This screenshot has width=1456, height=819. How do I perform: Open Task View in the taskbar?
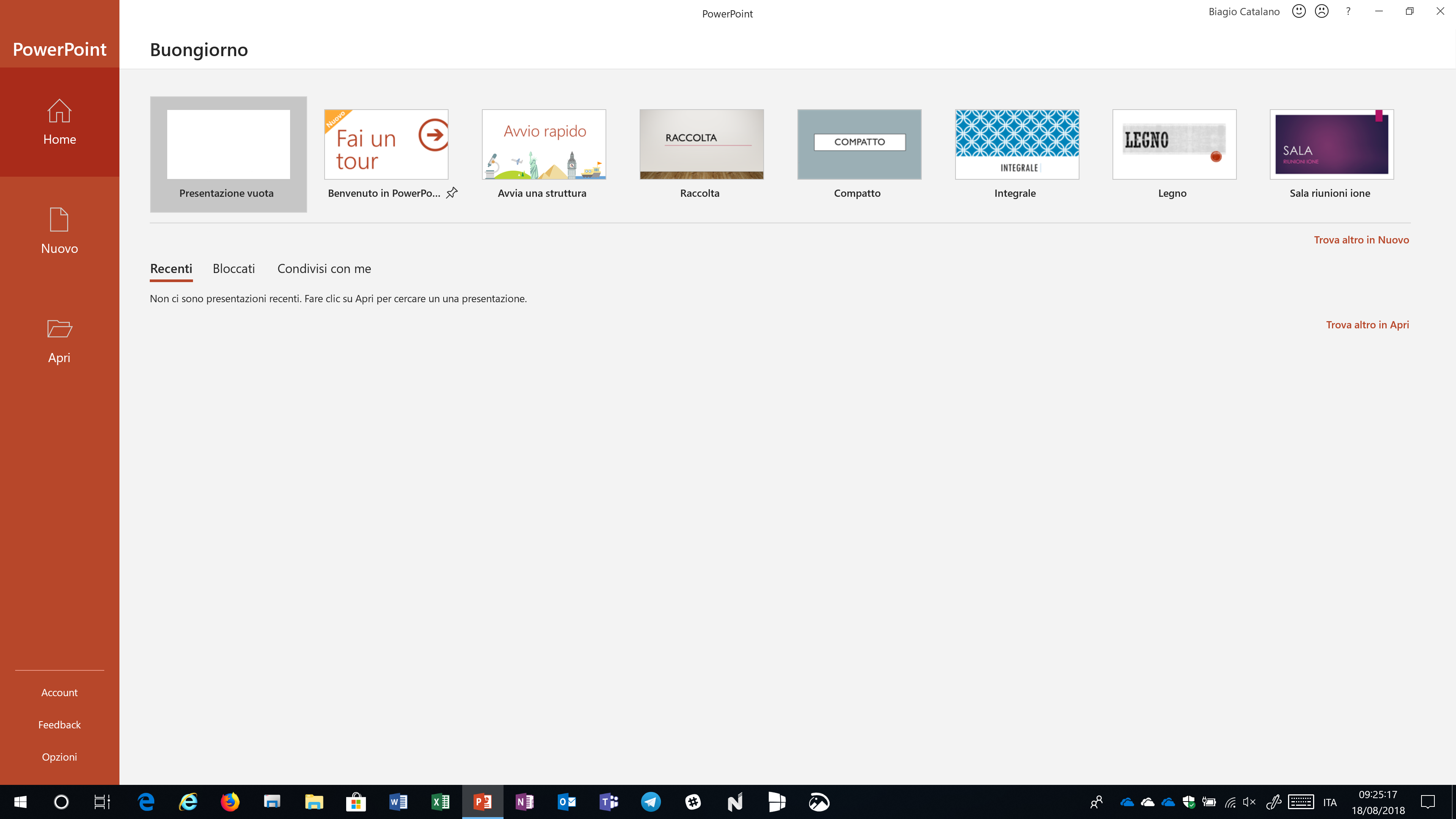(x=102, y=802)
